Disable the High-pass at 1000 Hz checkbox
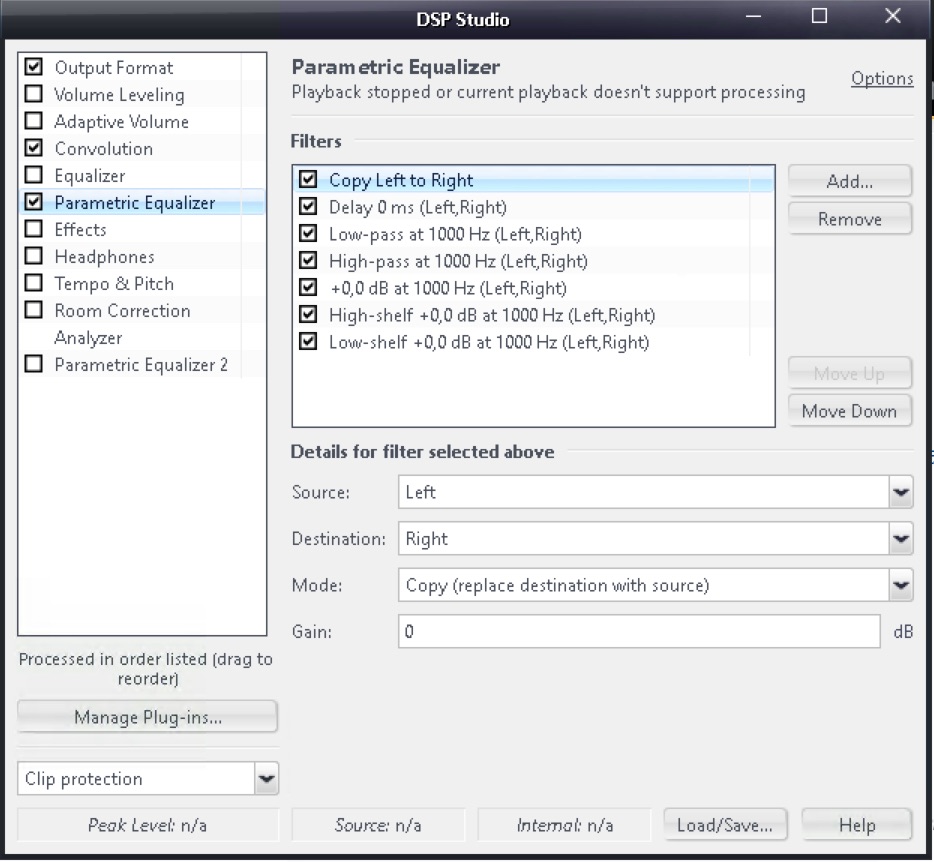This screenshot has height=862, width=934. tap(308, 260)
